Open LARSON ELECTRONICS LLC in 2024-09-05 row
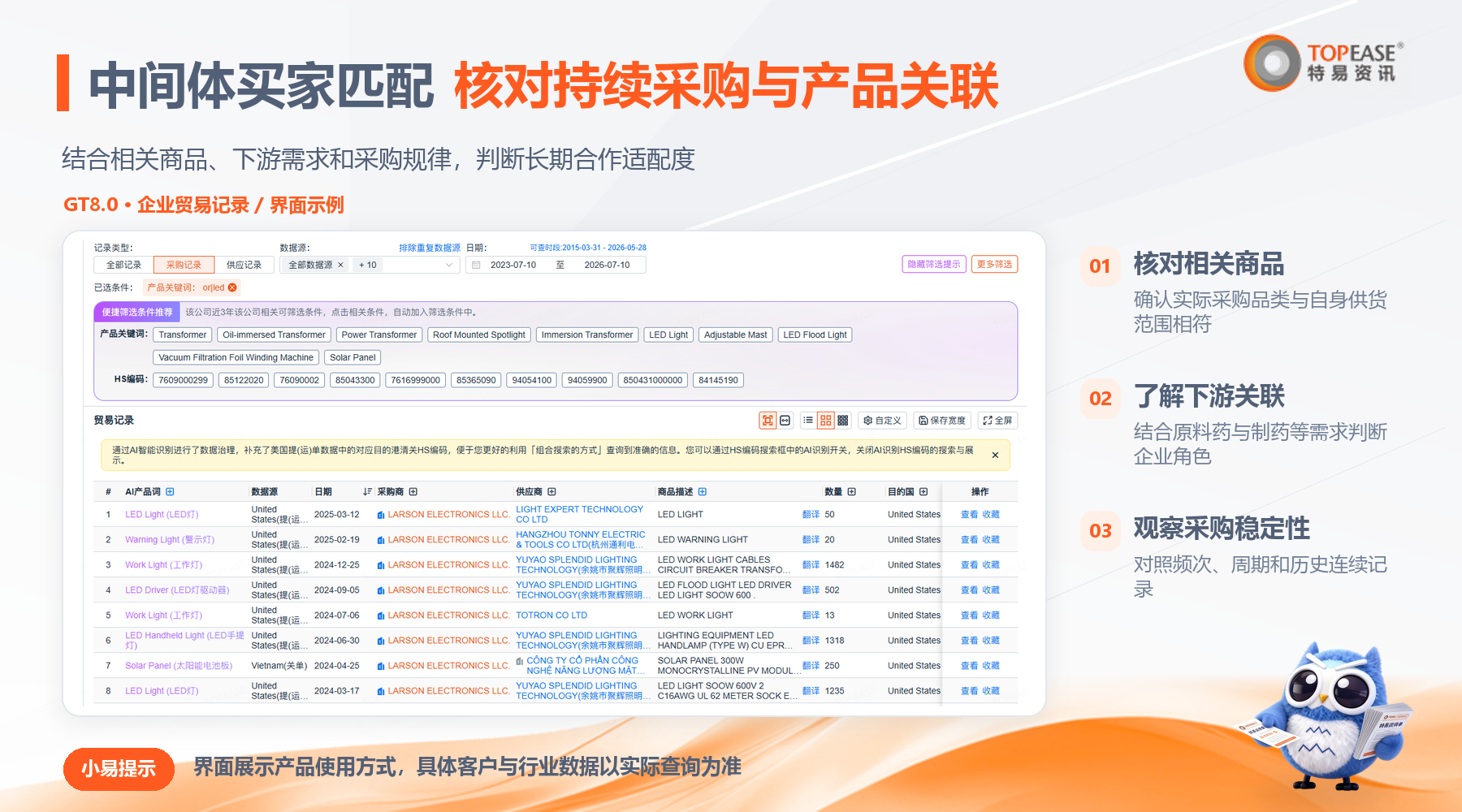This screenshot has height=812, width=1462. (x=448, y=590)
